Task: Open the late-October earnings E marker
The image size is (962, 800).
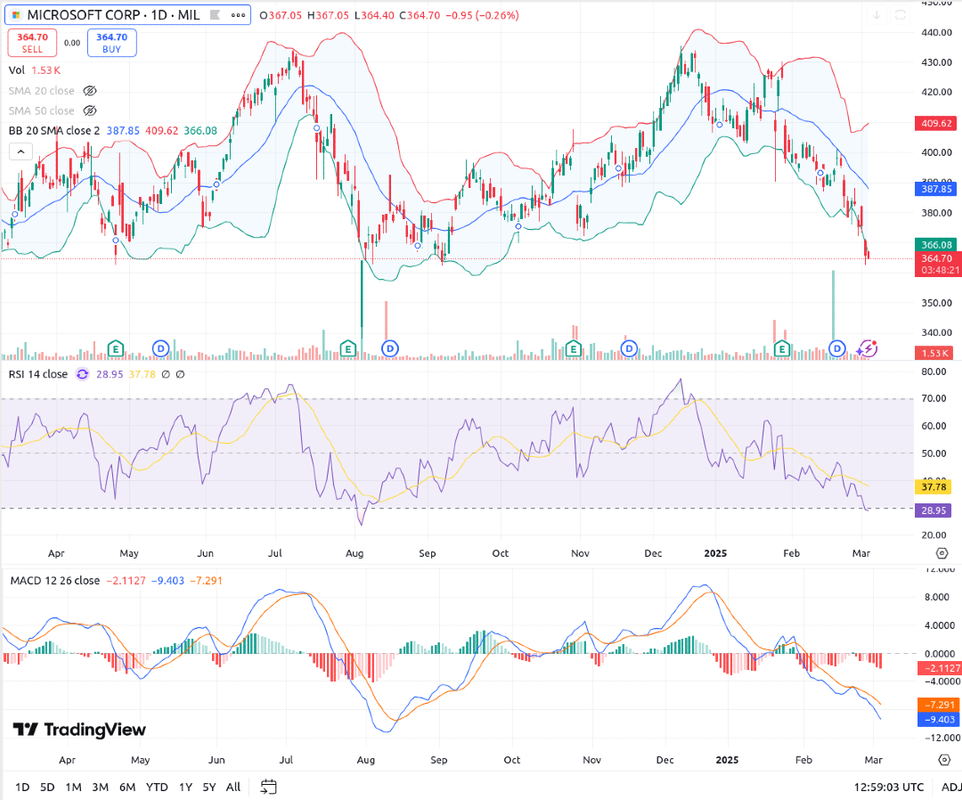Action: (573, 349)
